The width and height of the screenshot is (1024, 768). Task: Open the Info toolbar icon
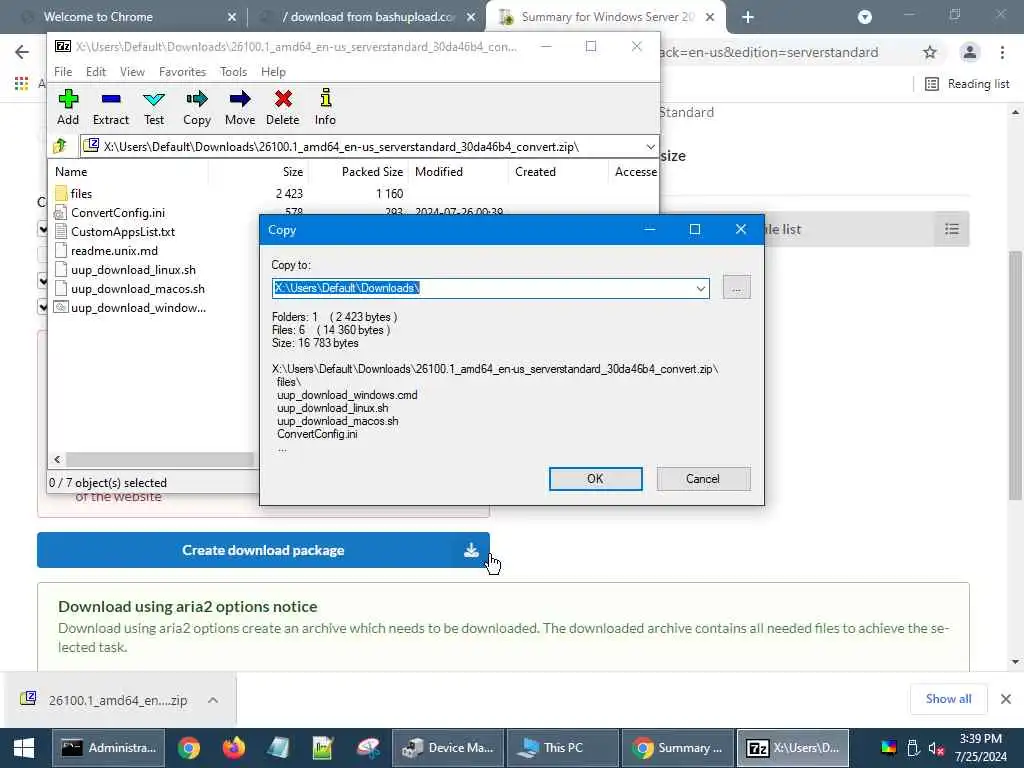(x=325, y=107)
